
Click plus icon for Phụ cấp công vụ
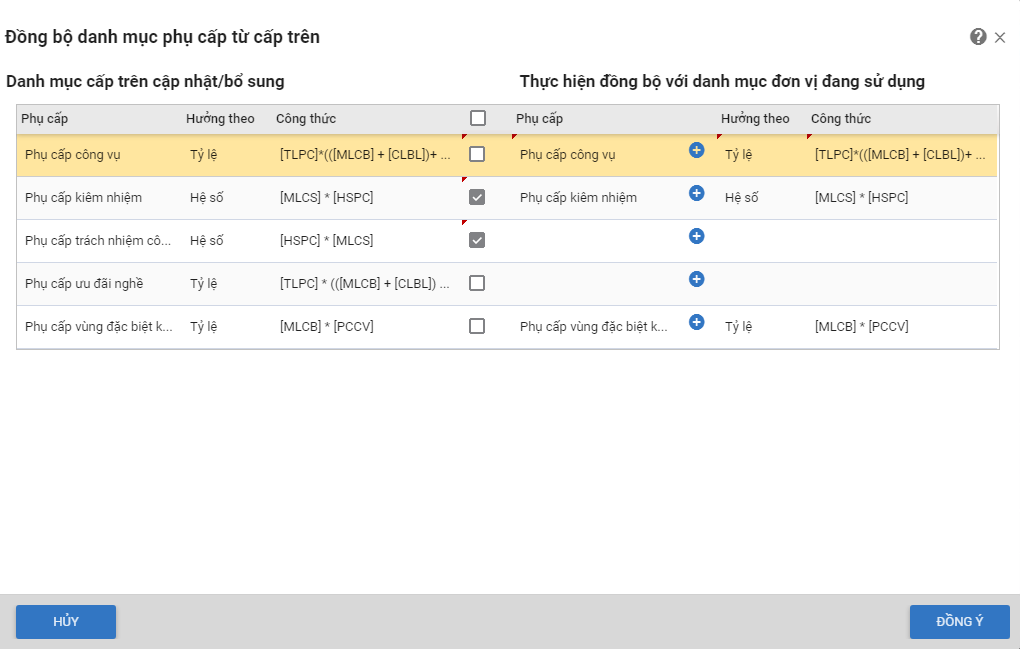tap(697, 150)
